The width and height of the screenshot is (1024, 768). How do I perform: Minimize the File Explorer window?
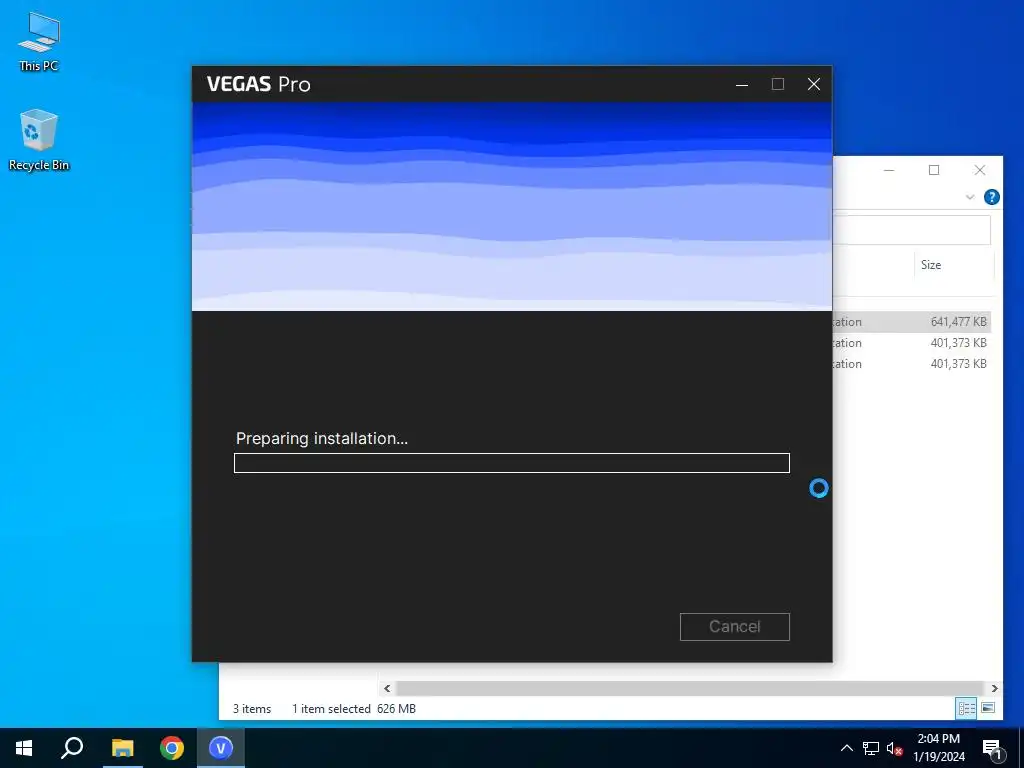click(x=889, y=170)
